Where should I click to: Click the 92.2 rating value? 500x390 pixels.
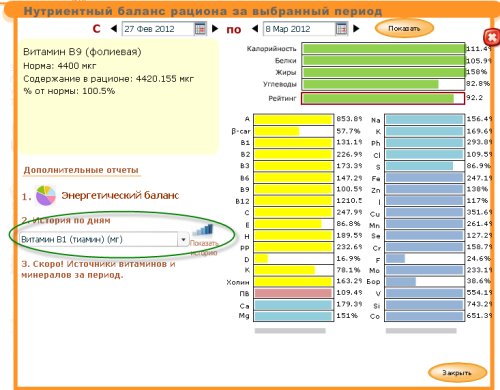tap(474, 98)
